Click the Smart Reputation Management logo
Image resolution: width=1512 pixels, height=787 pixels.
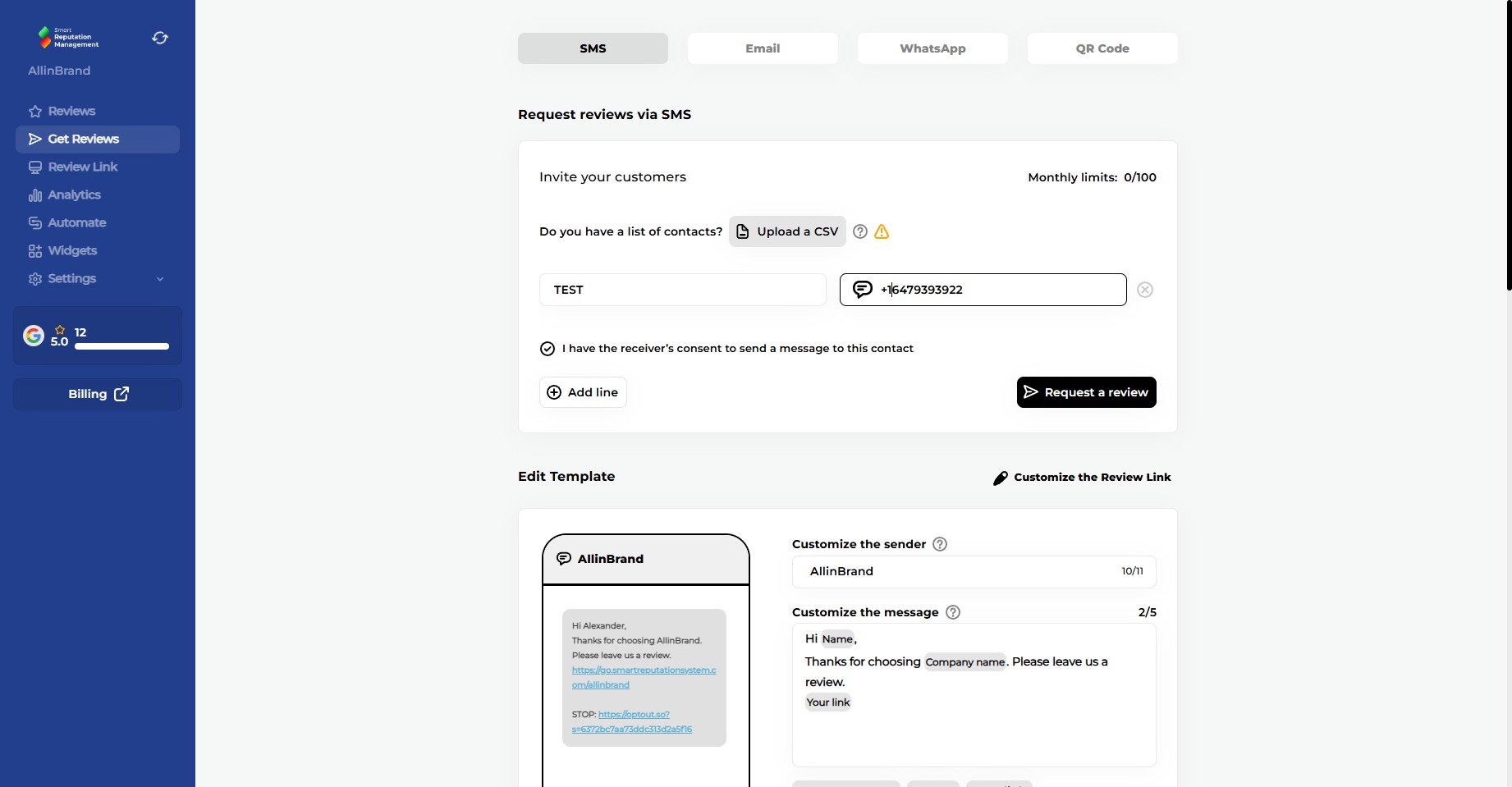pyautogui.click(x=68, y=37)
